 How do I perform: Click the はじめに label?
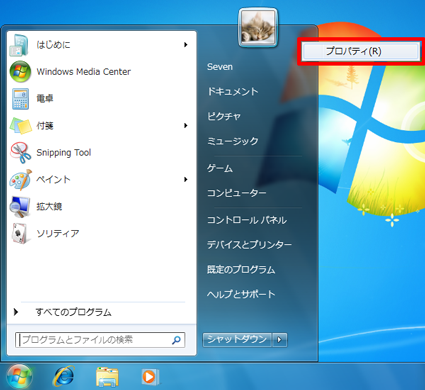coord(53,45)
